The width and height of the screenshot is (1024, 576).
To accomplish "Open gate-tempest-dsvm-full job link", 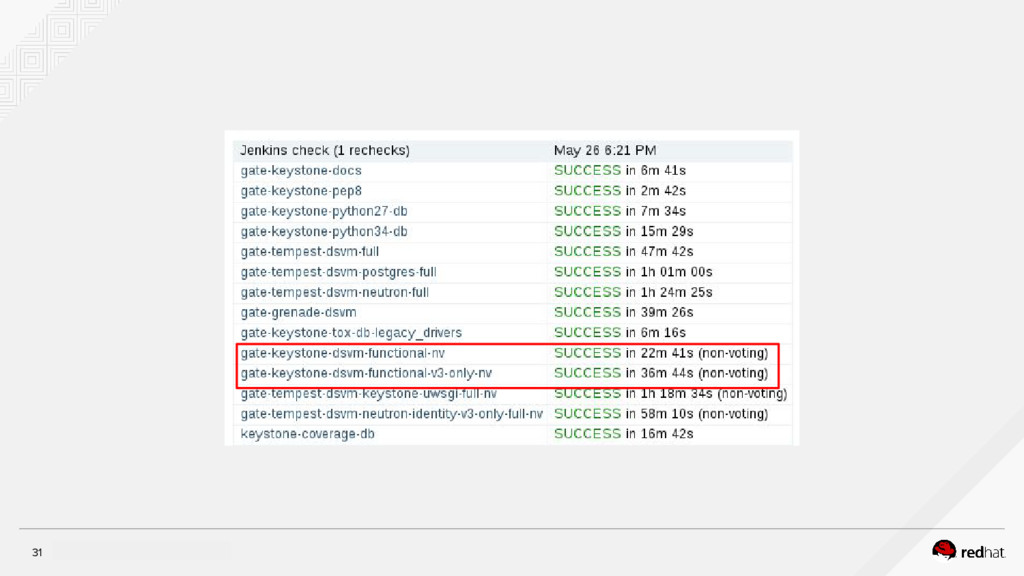I will (x=310, y=252).
